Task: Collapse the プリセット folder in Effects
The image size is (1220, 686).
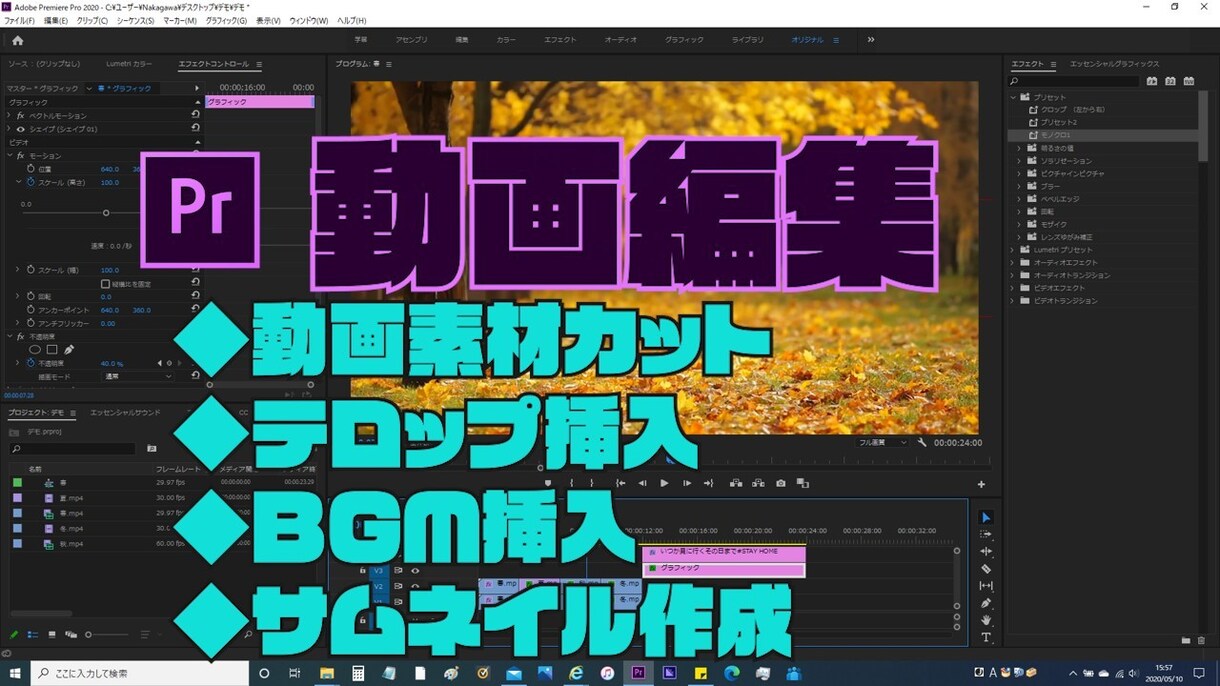Action: pos(1012,97)
